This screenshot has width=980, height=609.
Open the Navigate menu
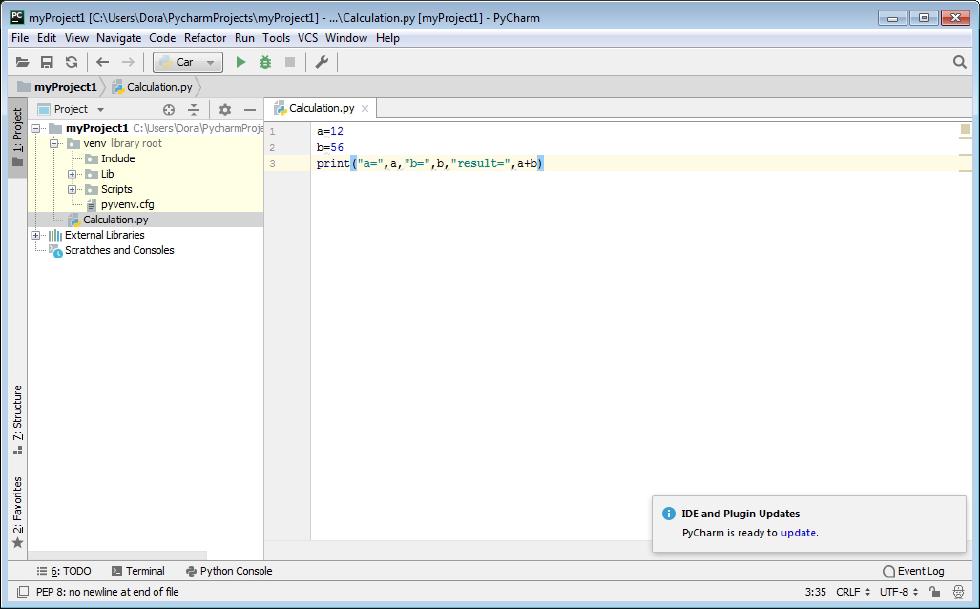point(119,38)
